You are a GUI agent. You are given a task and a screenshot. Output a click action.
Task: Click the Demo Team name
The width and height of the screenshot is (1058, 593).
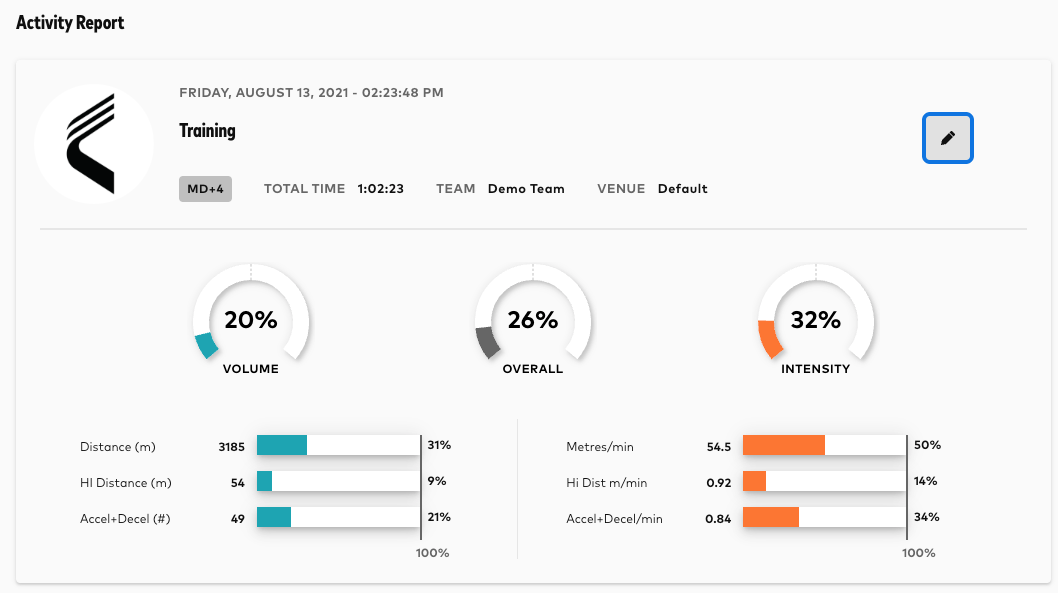pos(526,189)
